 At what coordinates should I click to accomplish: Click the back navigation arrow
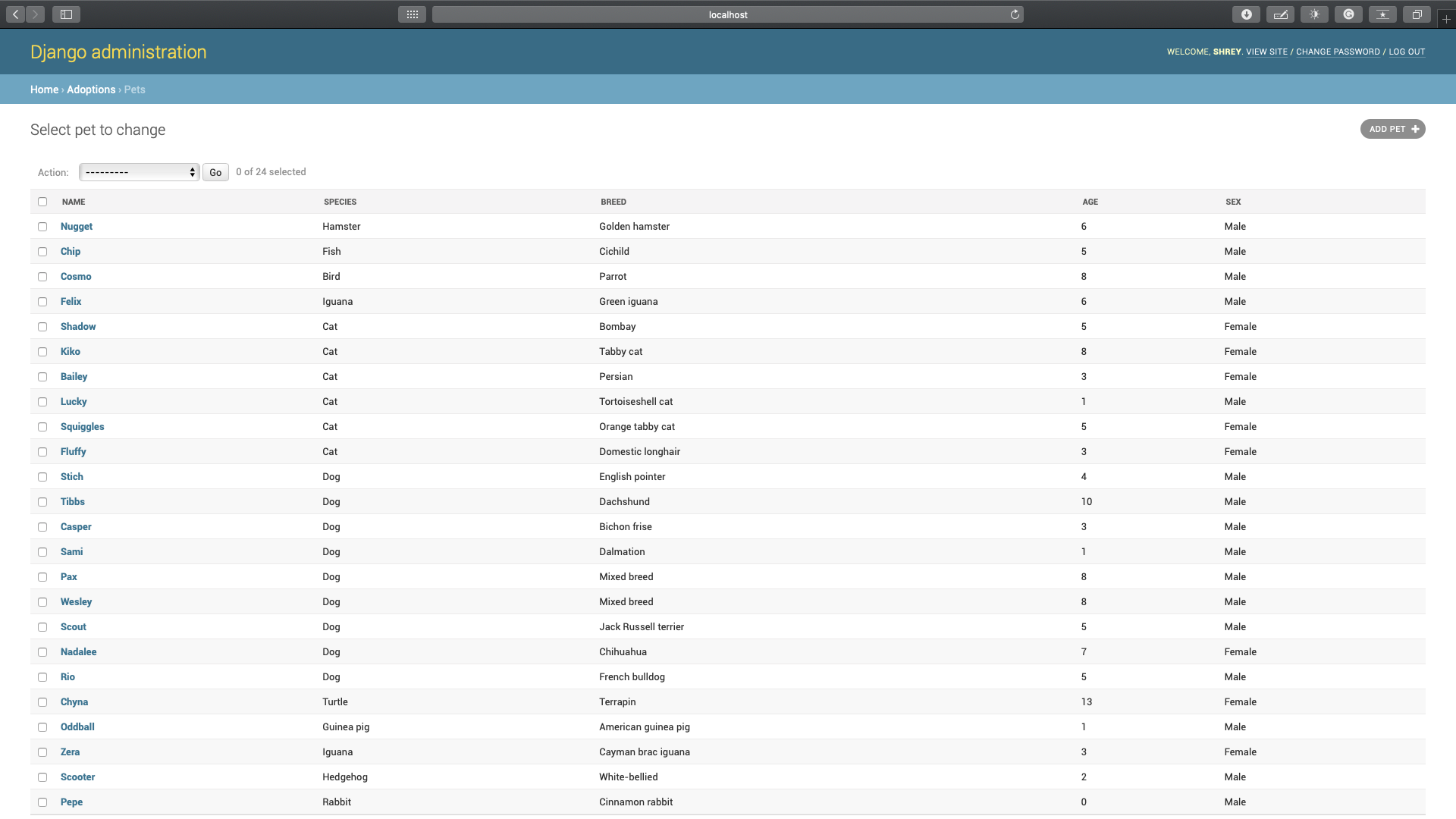[15, 14]
